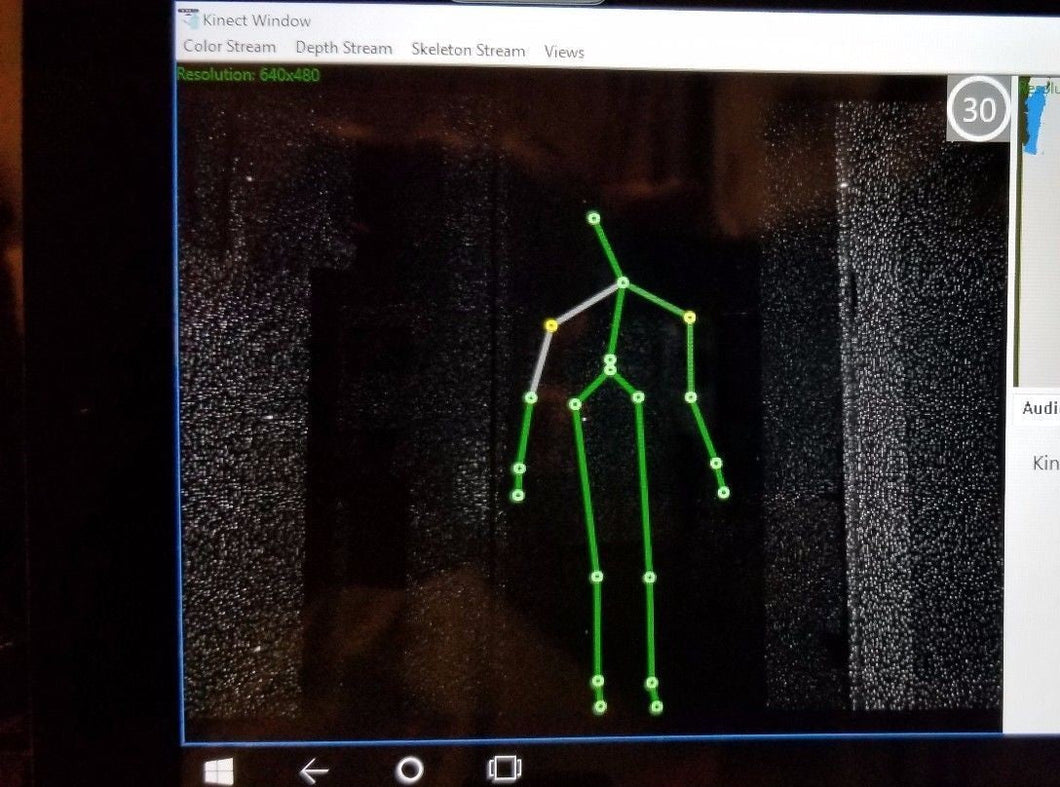Open the Color Stream menu
Screen dimensions: 1060x787
[229, 47]
